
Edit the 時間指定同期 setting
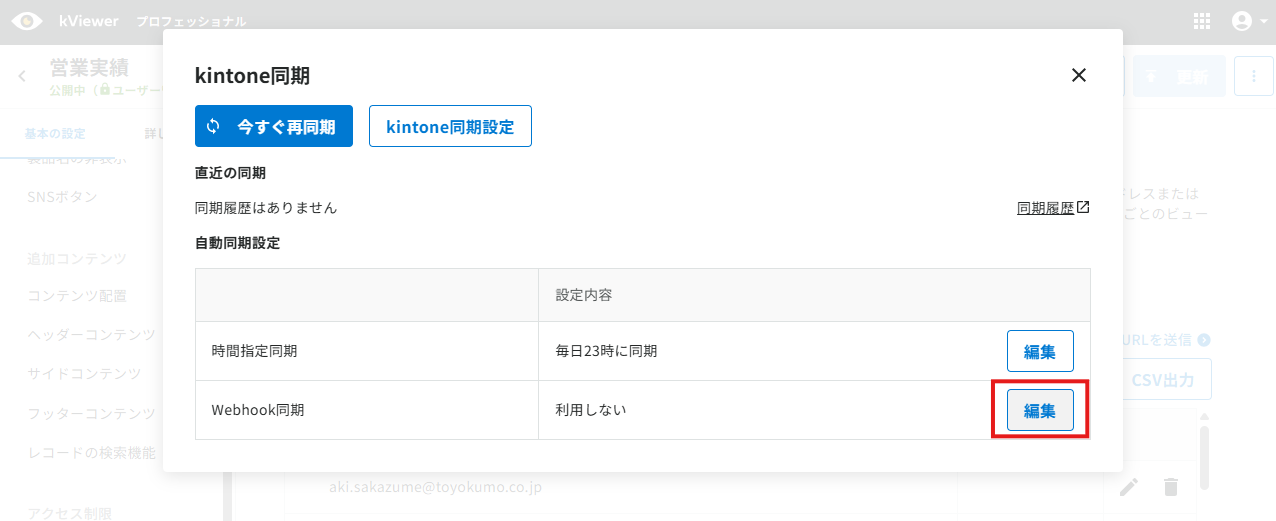(x=1040, y=351)
